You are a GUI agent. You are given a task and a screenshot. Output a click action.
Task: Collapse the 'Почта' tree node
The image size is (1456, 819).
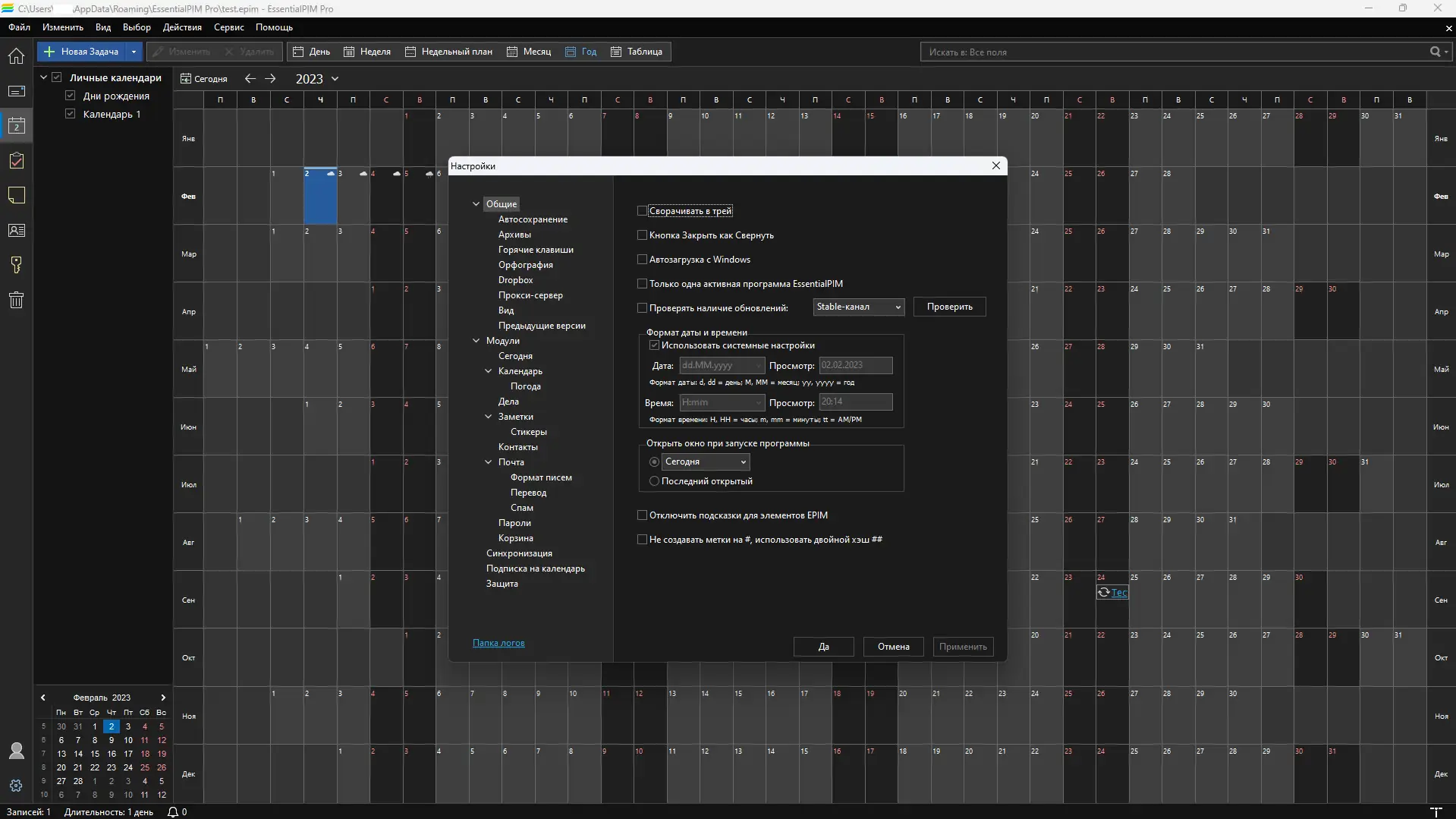pyautogui.click(x=489, y=462)
